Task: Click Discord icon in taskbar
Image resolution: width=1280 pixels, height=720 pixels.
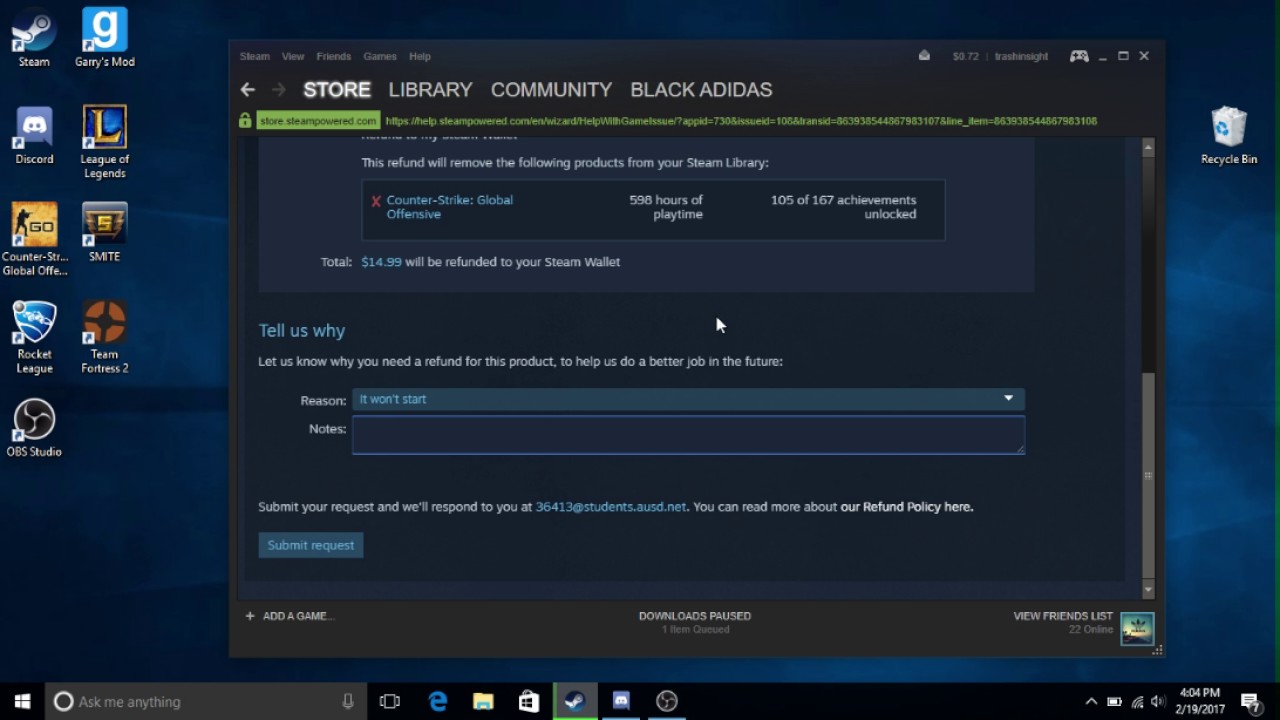Action: (621, 701)
